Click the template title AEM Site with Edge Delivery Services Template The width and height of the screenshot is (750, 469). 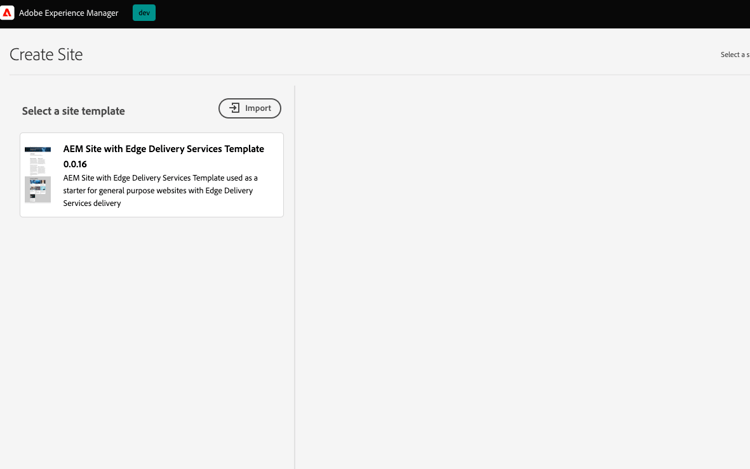tap(164, 149)
